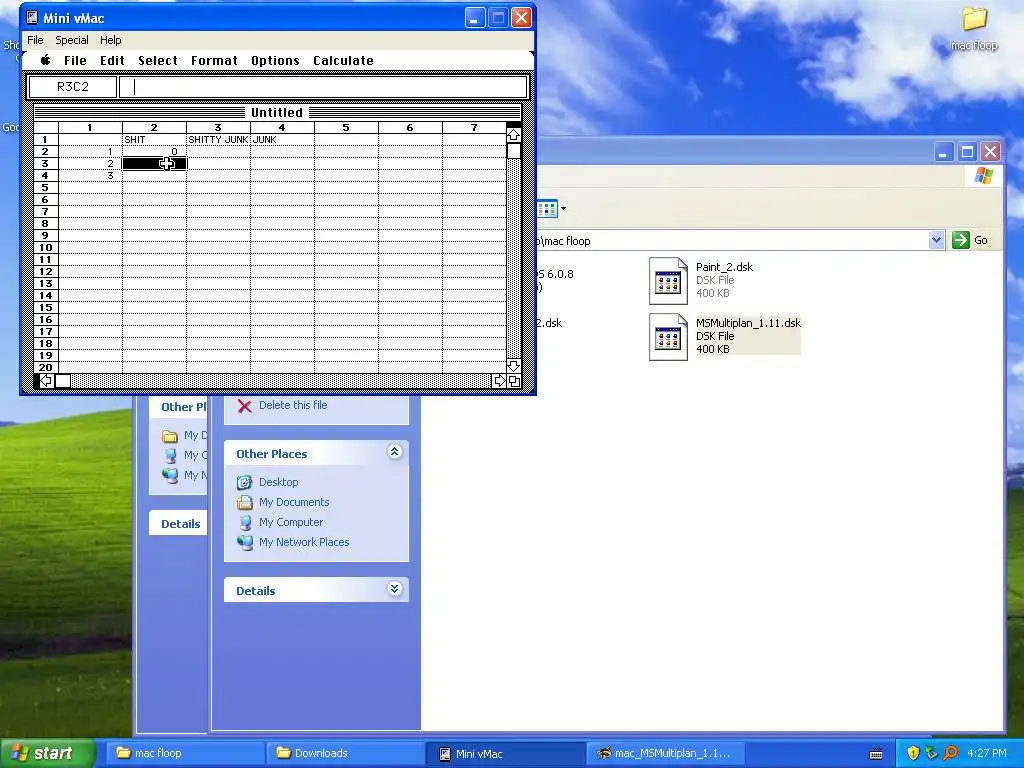Image resolution: width=1024 pixels, height=768 pixels.
Task: Click the Go button in Explorer
Action: [970, 240]
